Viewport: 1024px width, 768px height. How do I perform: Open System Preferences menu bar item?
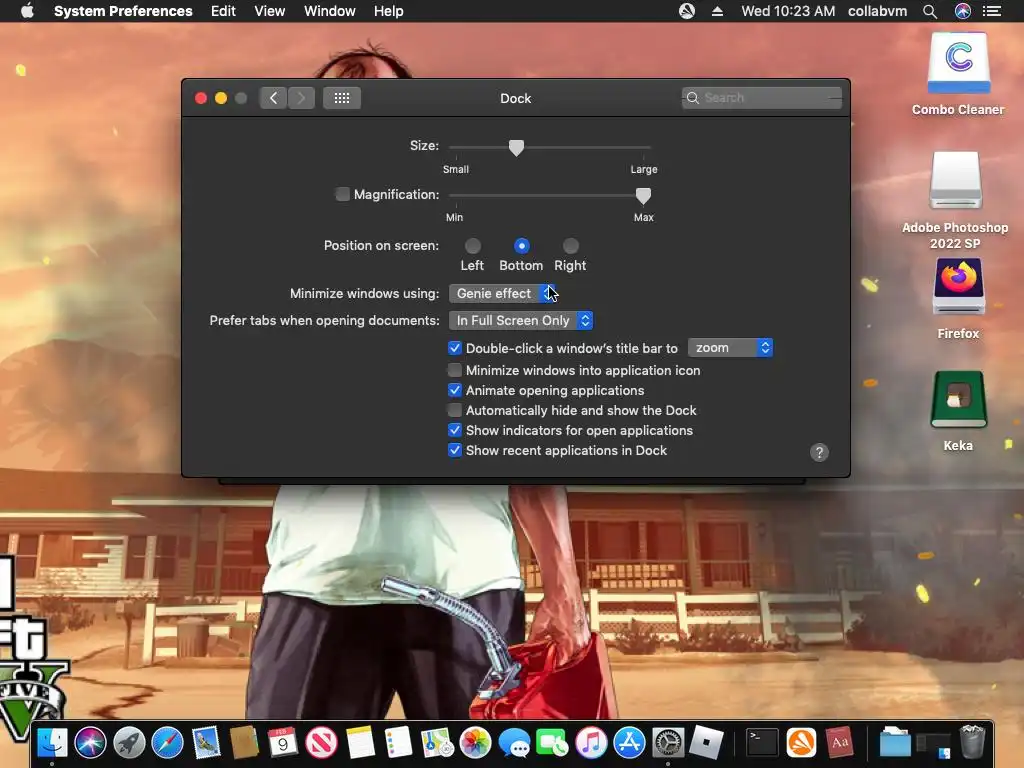(x=123, y=11)
